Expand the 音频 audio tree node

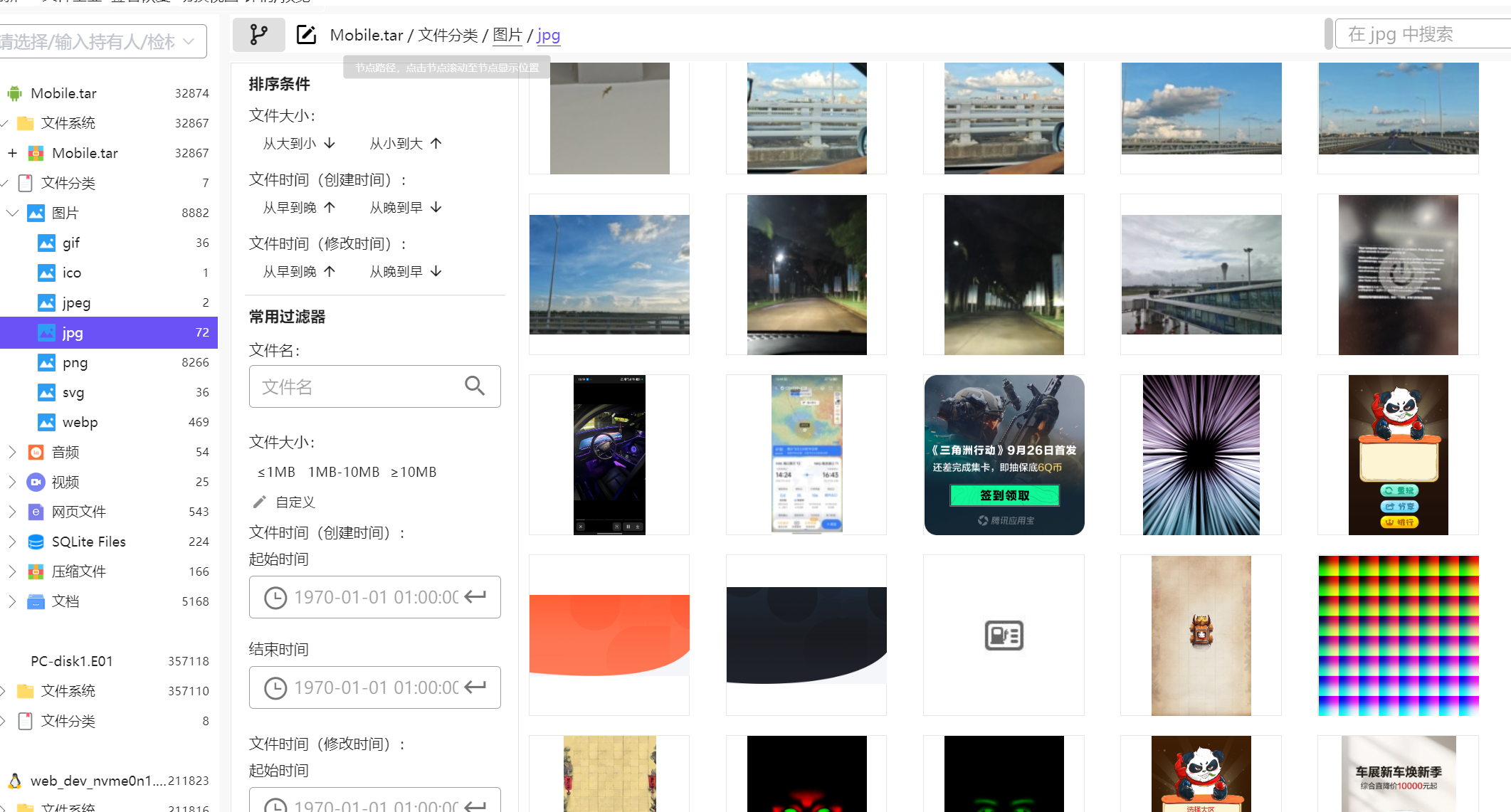[12, 452]
